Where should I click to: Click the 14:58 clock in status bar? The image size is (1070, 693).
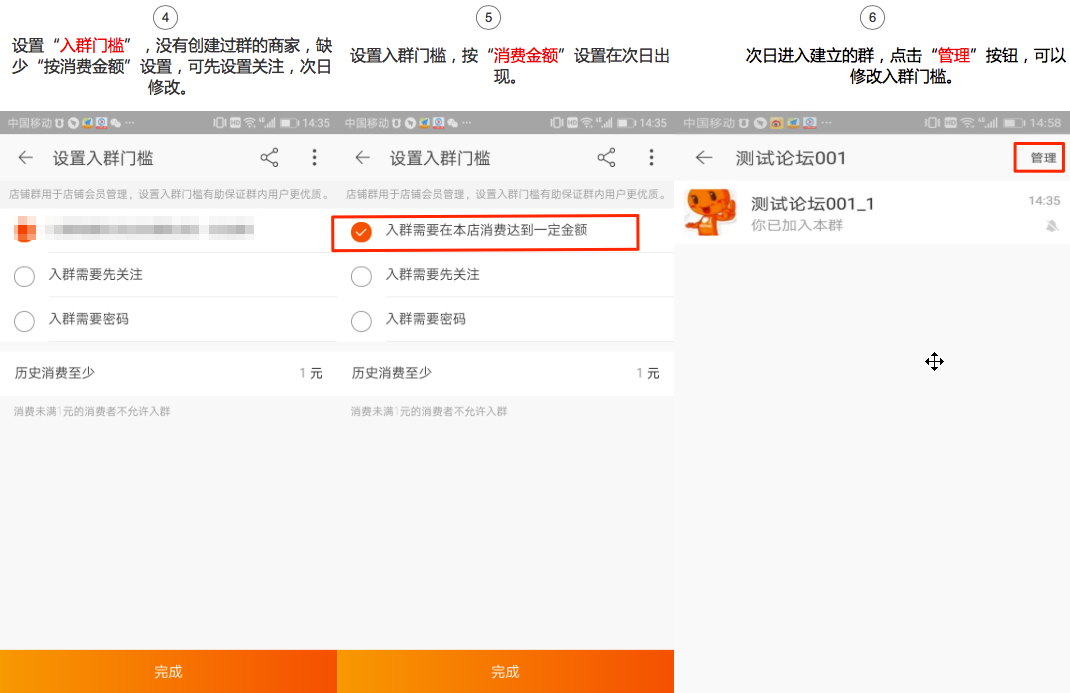click(1045, 123)
